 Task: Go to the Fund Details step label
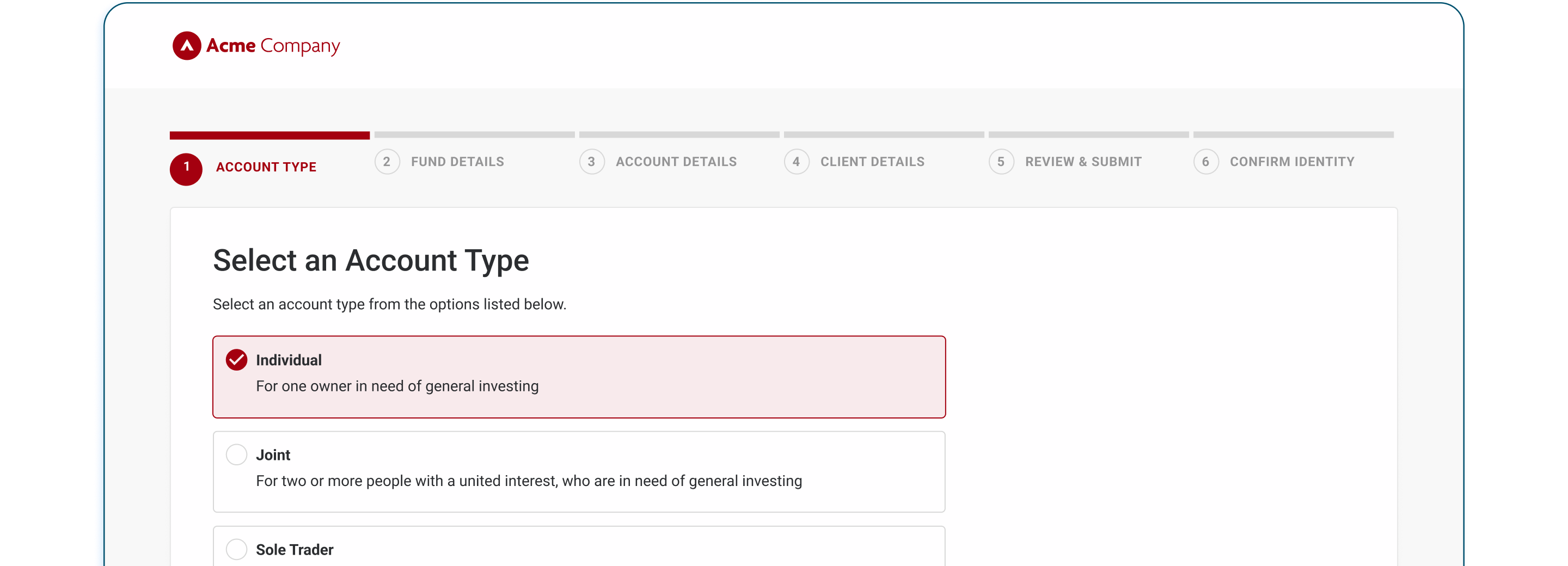[457, 162]
